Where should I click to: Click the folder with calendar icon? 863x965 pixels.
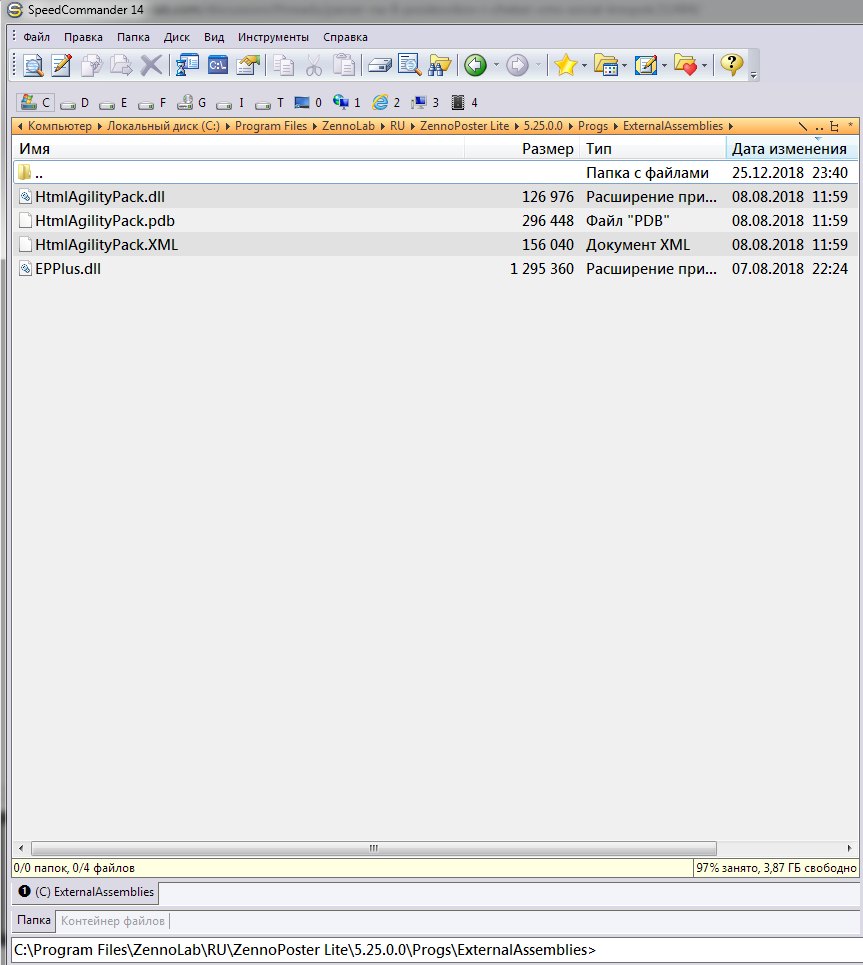(606, 65)
